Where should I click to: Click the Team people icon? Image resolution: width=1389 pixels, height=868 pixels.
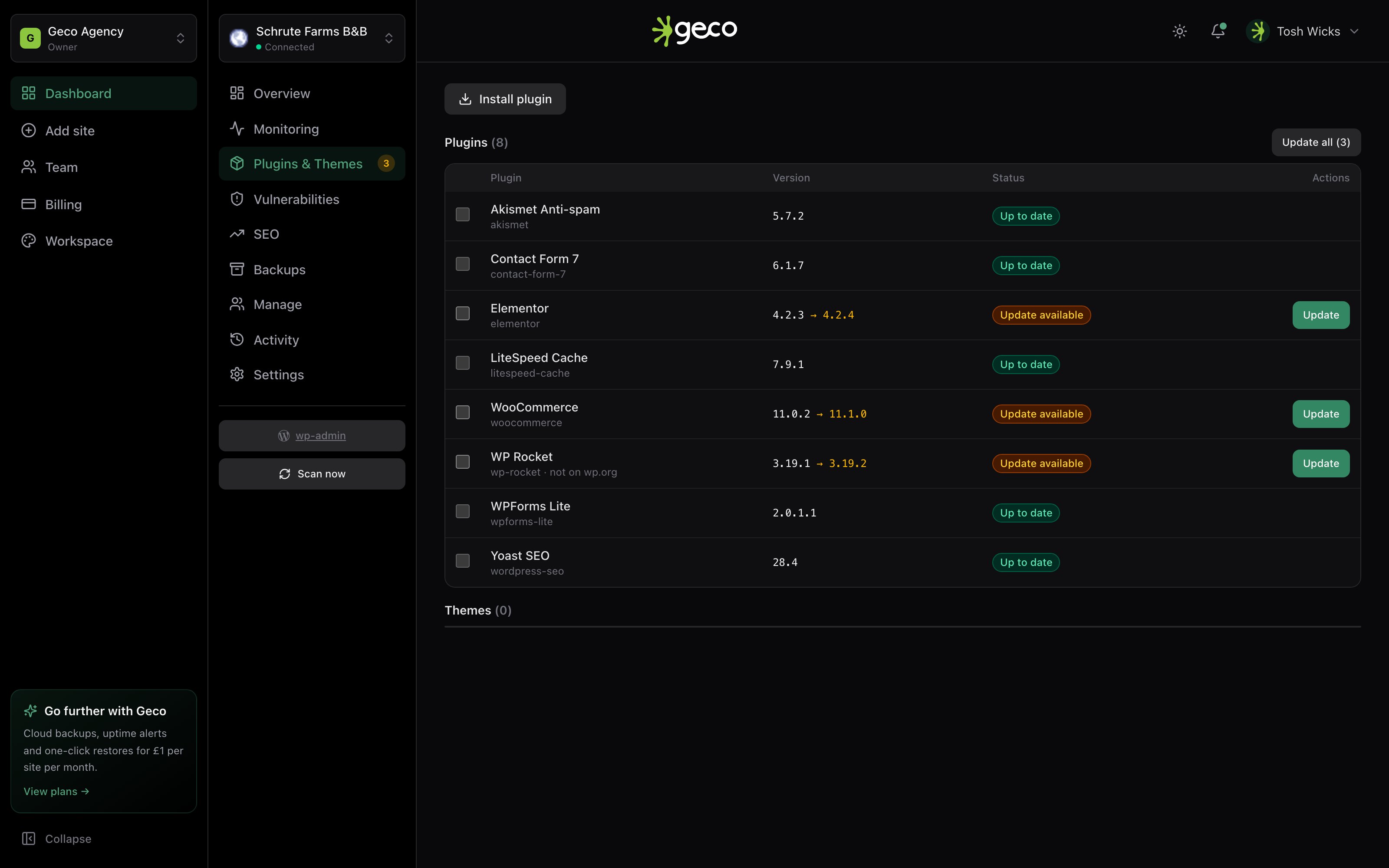[x=29, y=167]
